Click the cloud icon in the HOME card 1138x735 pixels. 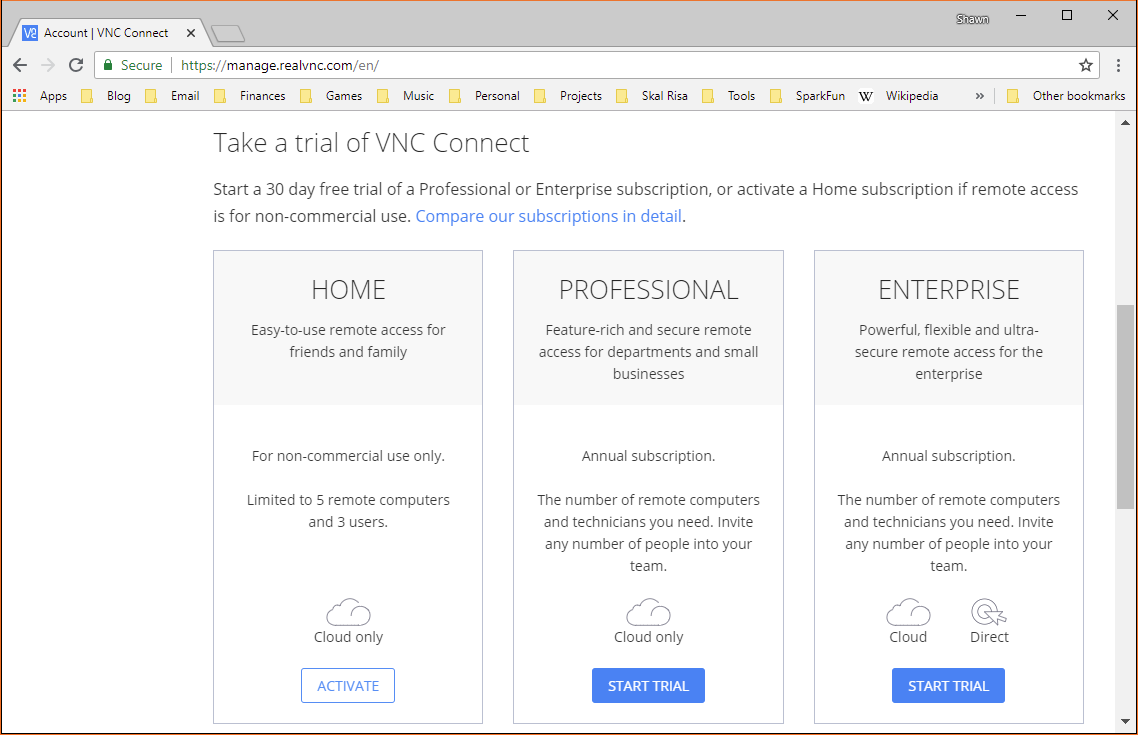tap(348, 612)
